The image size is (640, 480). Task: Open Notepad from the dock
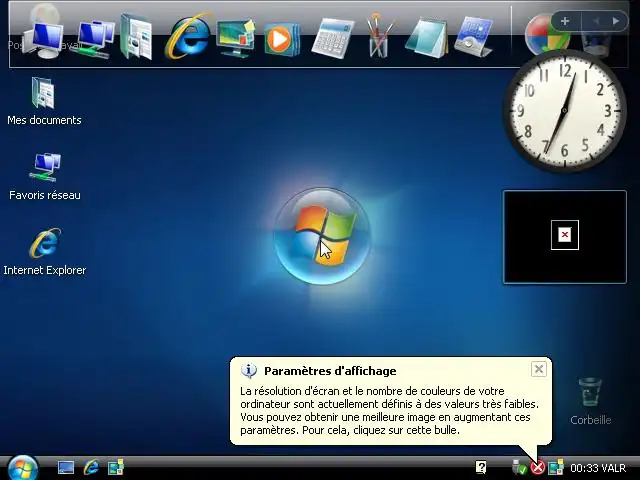(x=426, y=39)
